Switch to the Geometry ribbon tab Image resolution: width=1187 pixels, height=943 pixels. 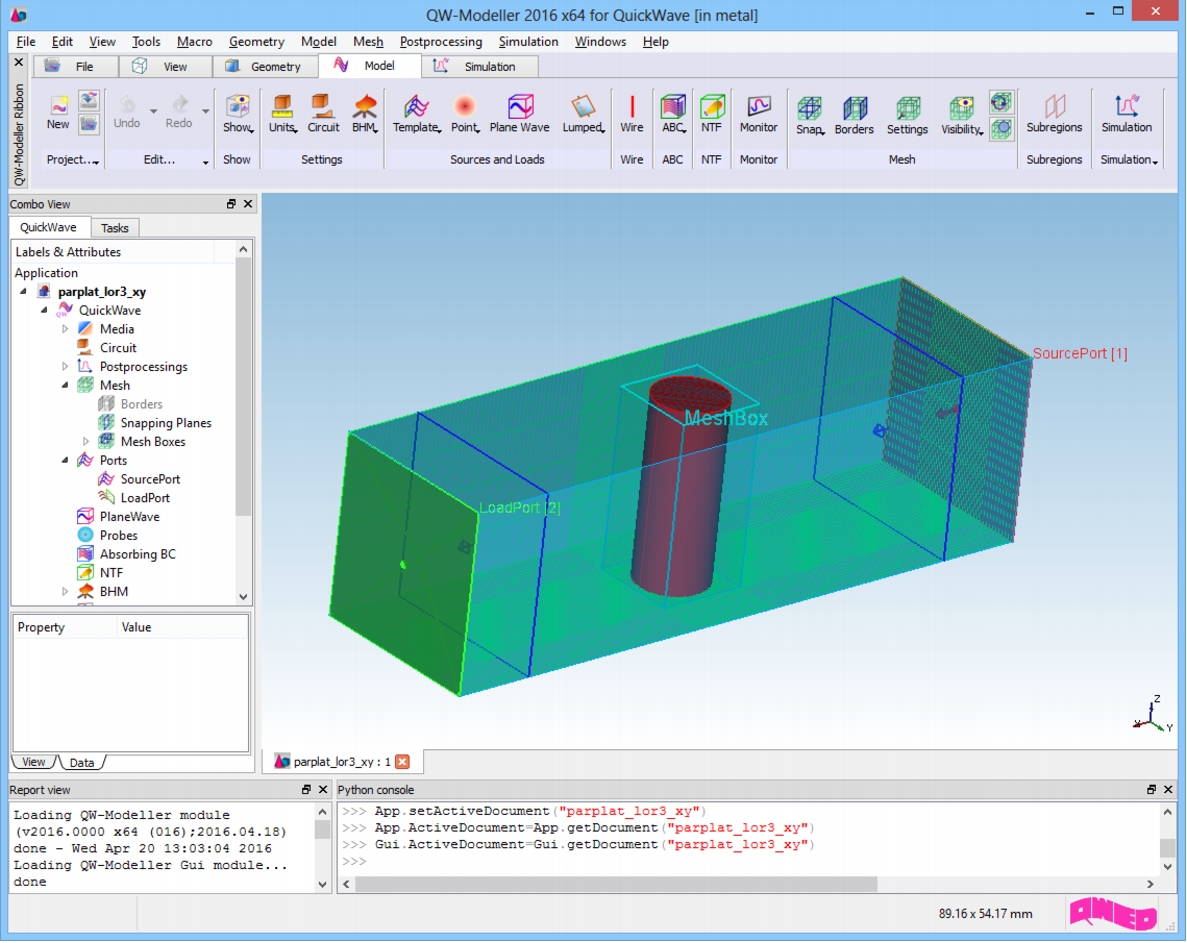click(265, 67)
